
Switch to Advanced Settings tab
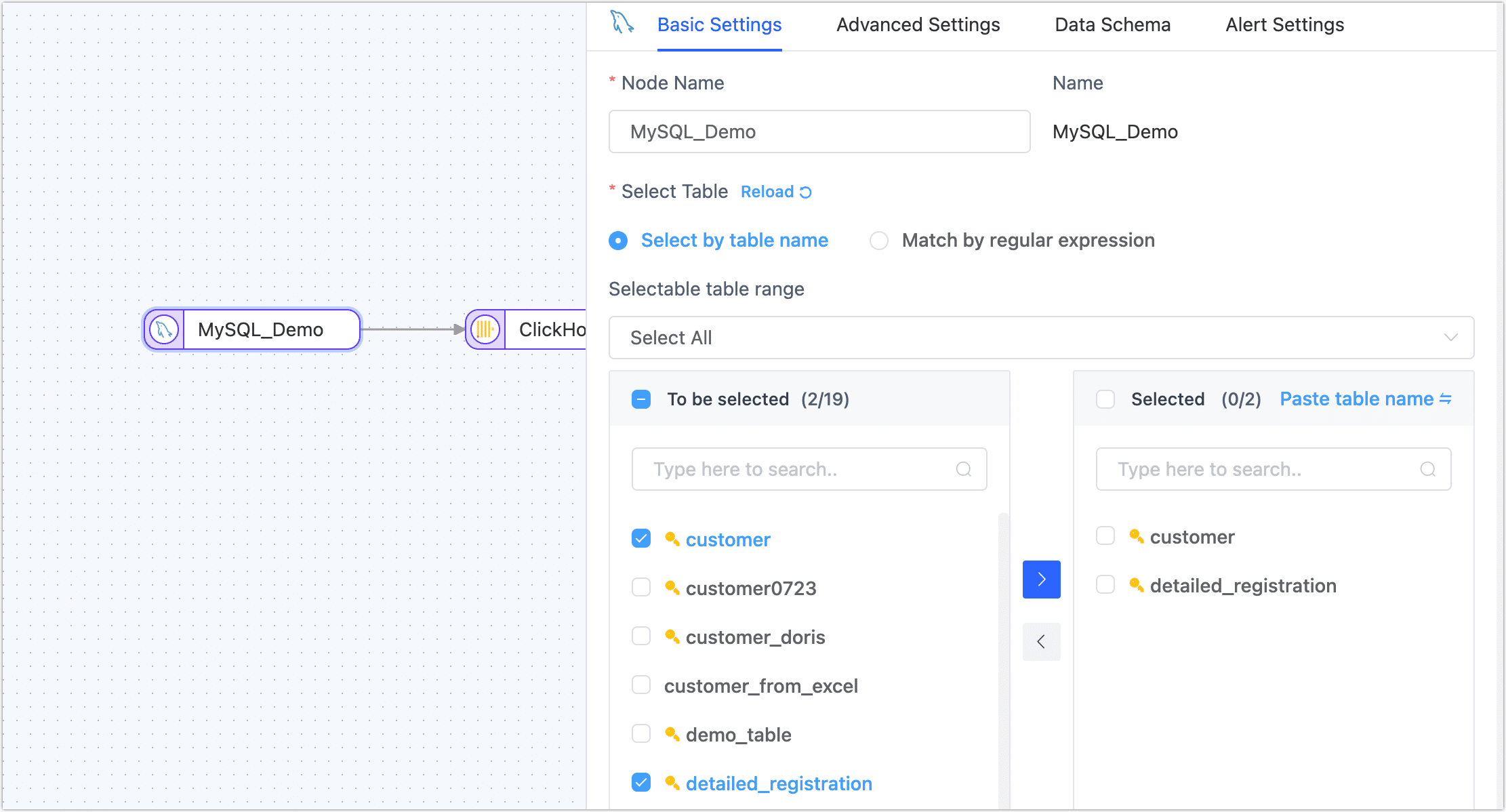coord(918,25)
